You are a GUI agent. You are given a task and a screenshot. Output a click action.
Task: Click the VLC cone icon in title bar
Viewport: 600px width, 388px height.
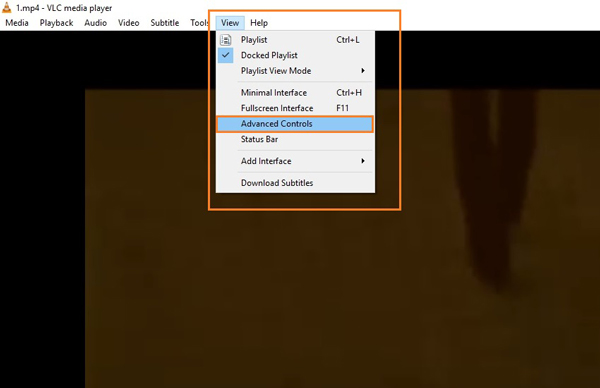coord(7,7)
